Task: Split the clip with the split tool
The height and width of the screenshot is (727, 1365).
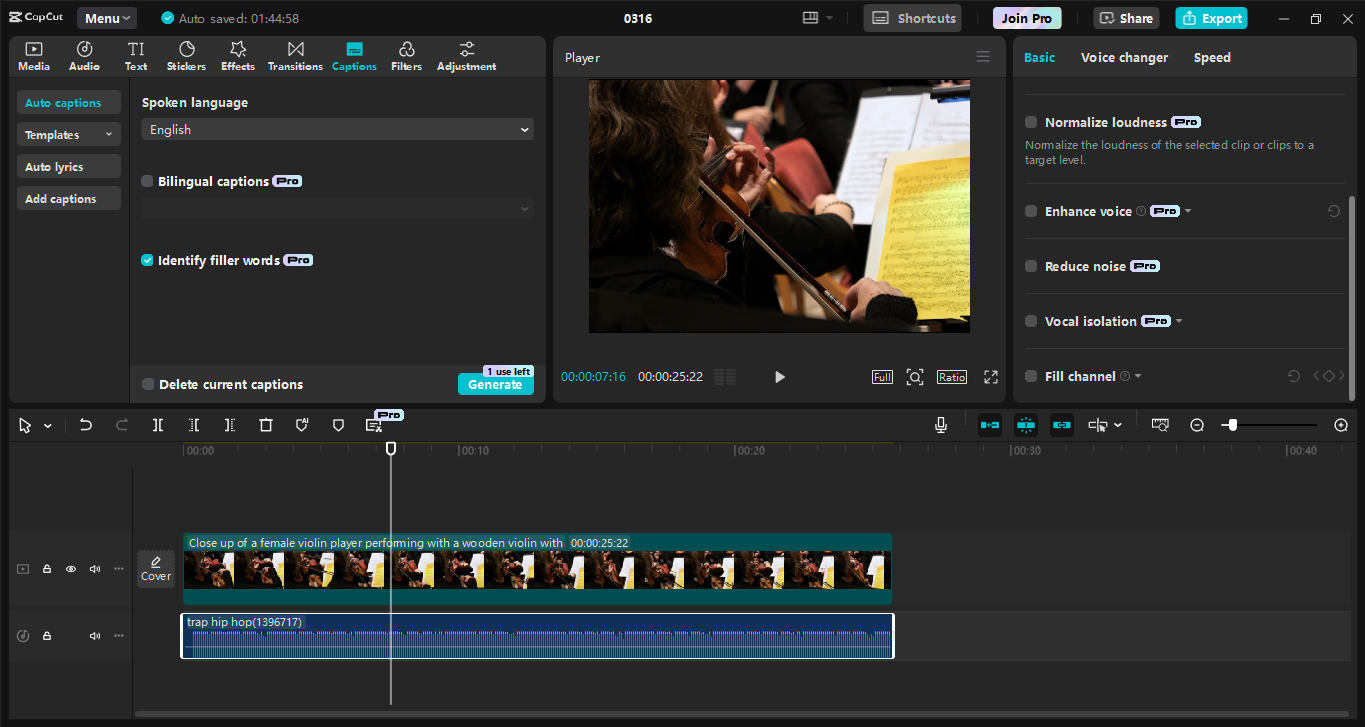Action: [x=157, y=424]
